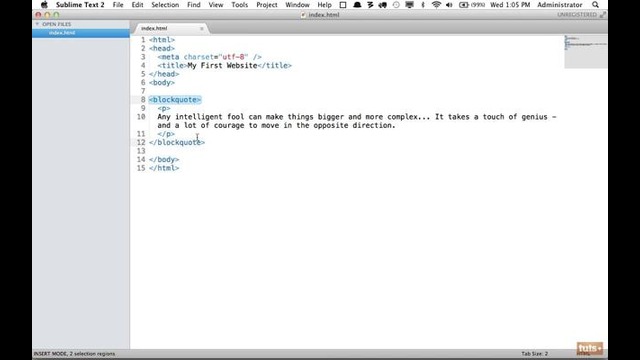This screenshot has width=640, height=360.
Task: Open the display monitor icon in menu bar
Action: (409, 5)
